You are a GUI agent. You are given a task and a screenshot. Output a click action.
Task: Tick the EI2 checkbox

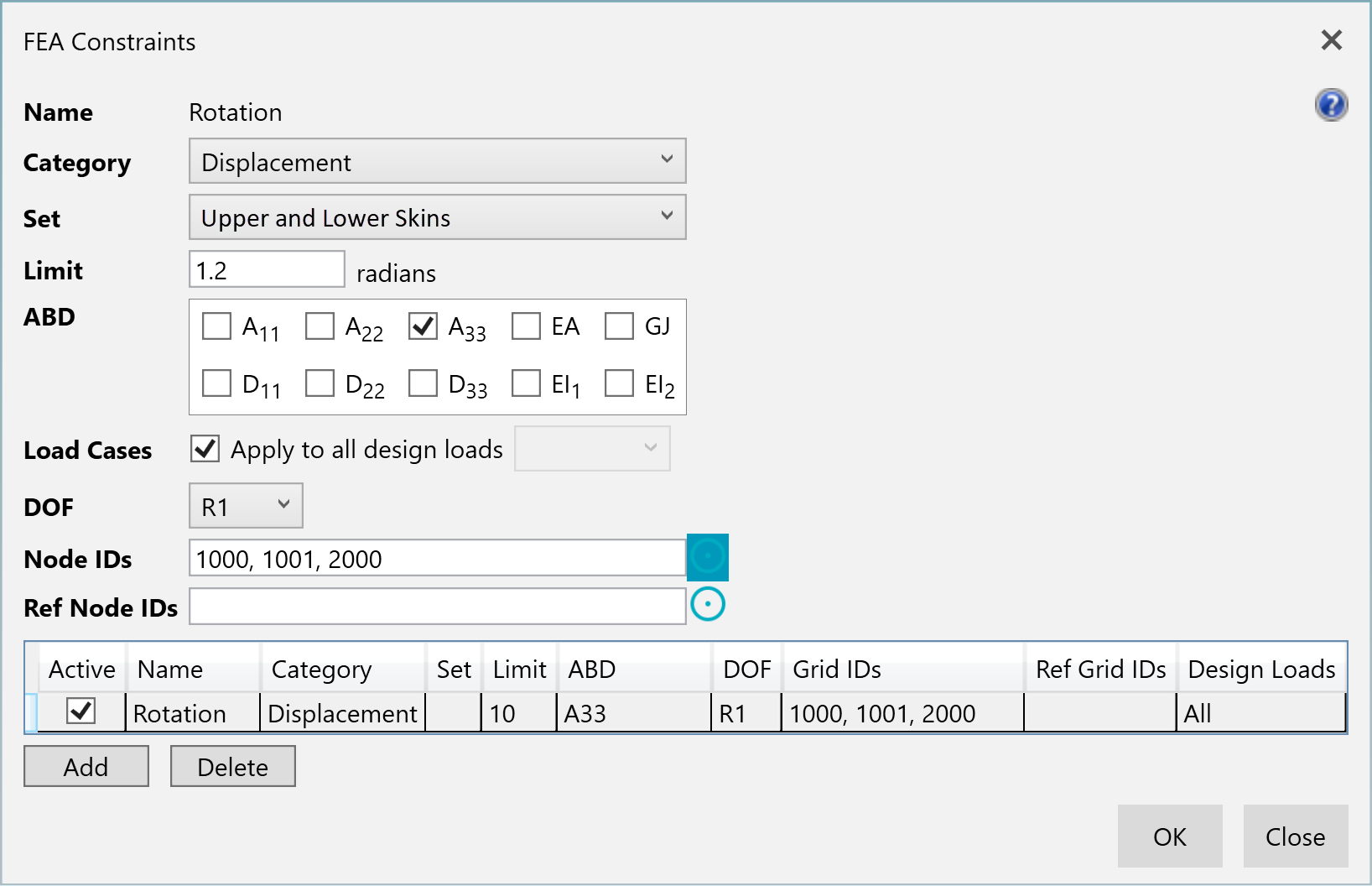(619, 383)
